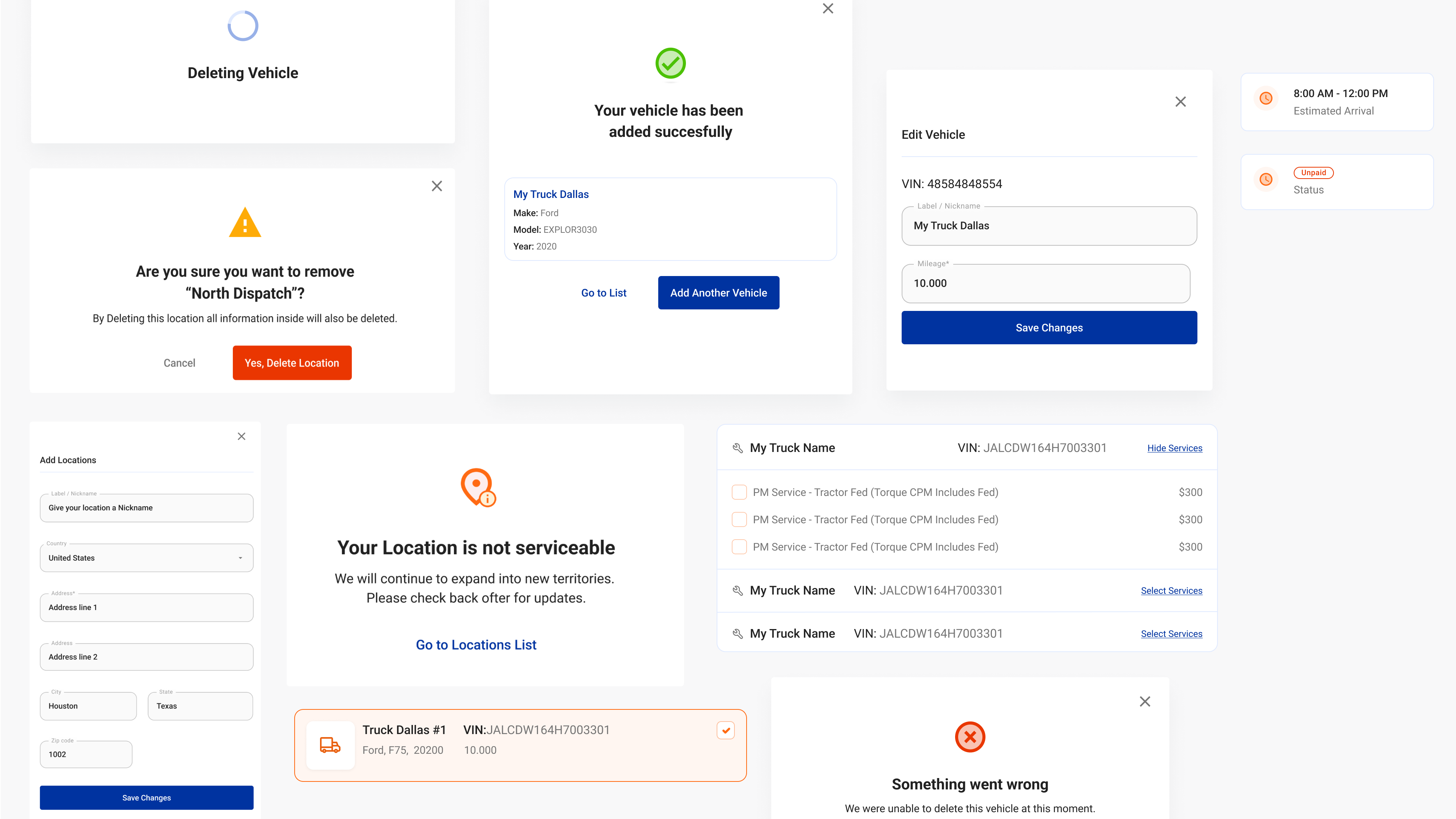Click the red error X circle icon

click(970, 737)
